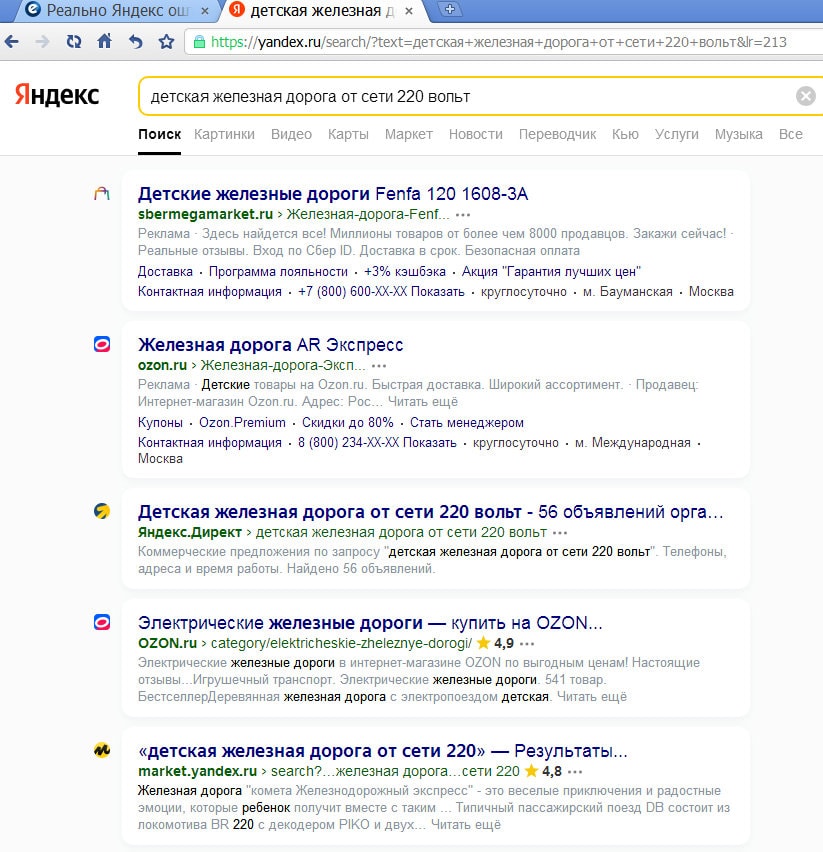
Task: Open the Новости tab
Action: click(476, 134)
